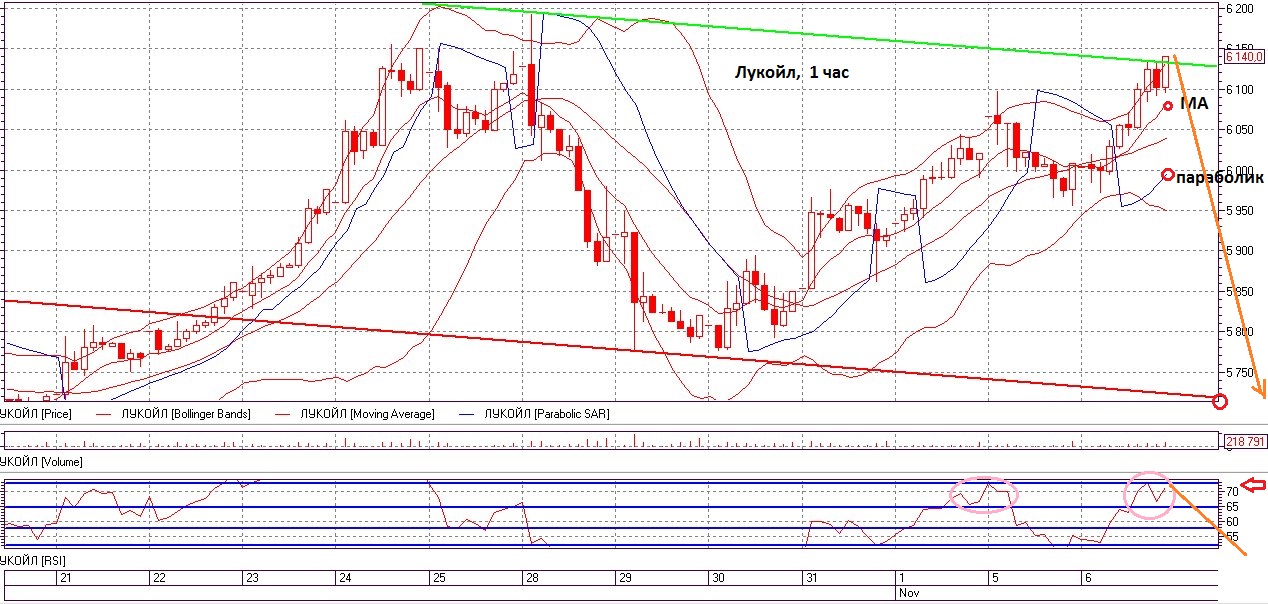Click date 30 on the time axis
Image resolution: width=1268 pixels, height=604 pixels.
[x=717, y=578]
